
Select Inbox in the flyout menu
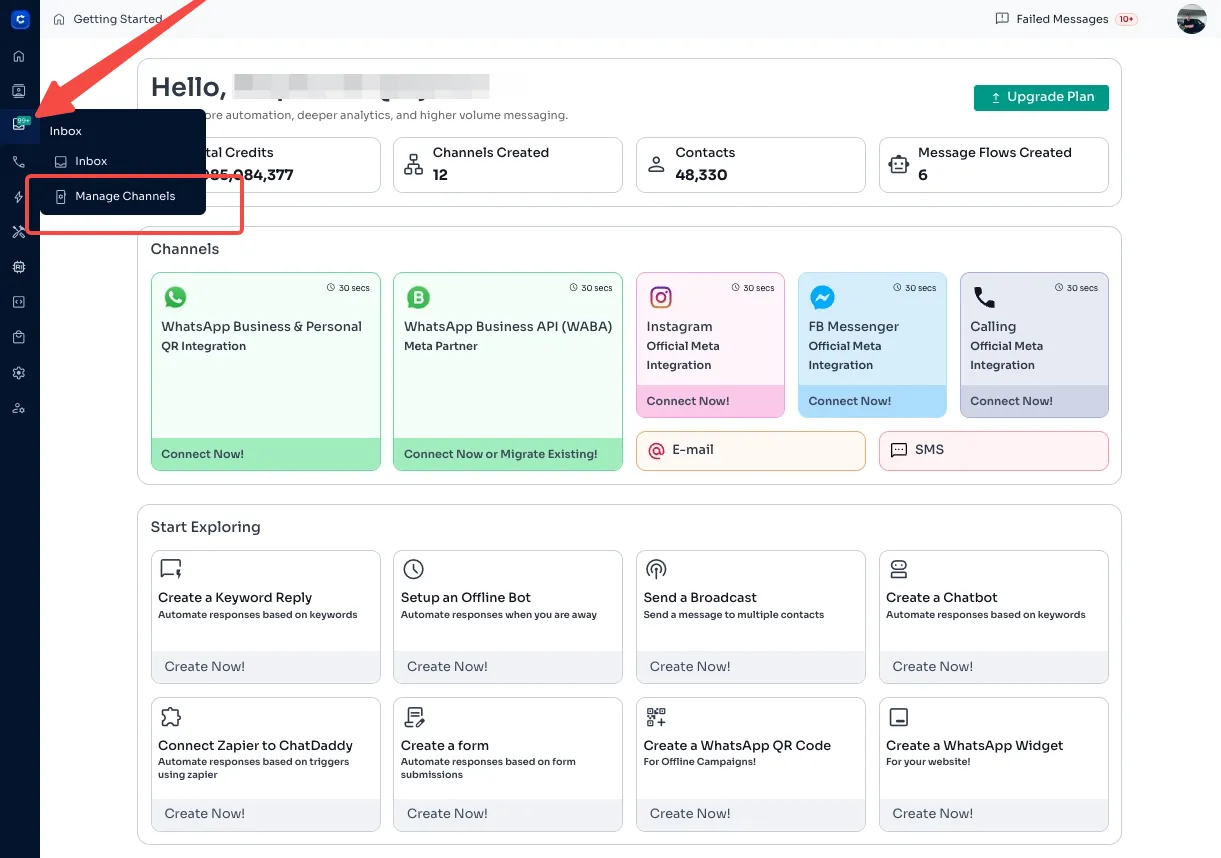(x=90, y=161)
